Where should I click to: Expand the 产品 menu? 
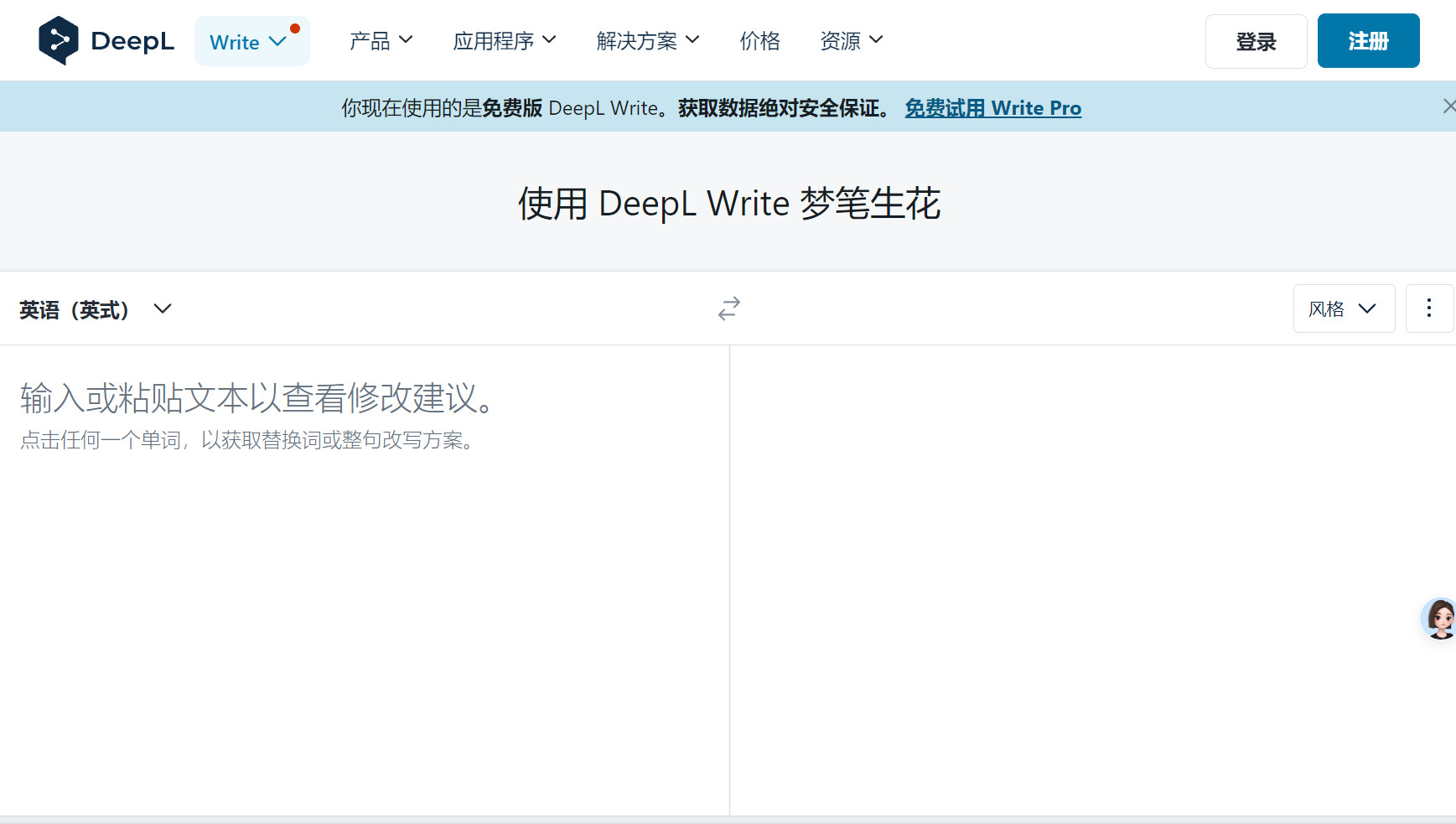pos(381,40)
